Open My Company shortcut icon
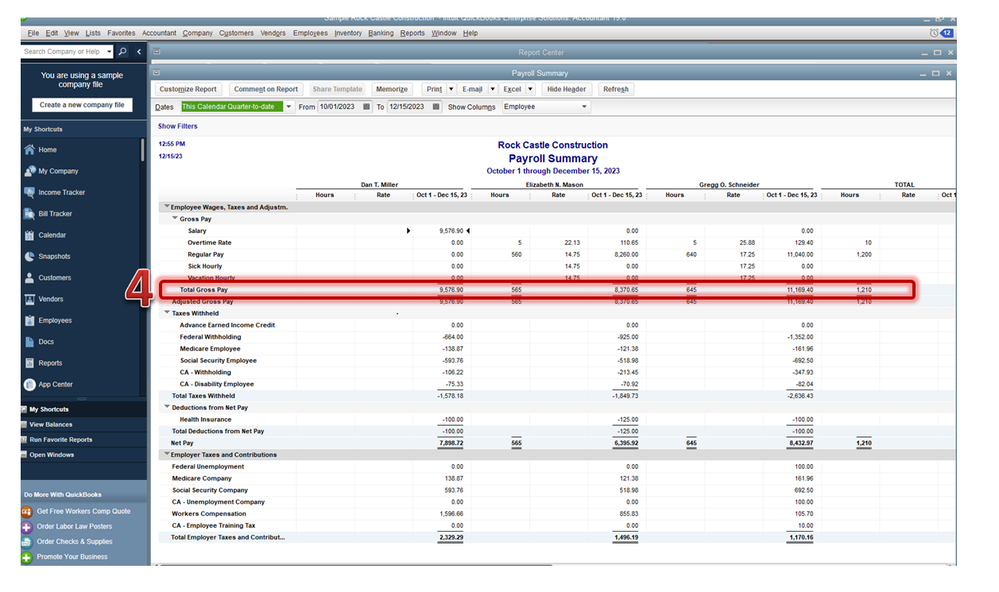999x592 pixels. (x=29, y=171)
